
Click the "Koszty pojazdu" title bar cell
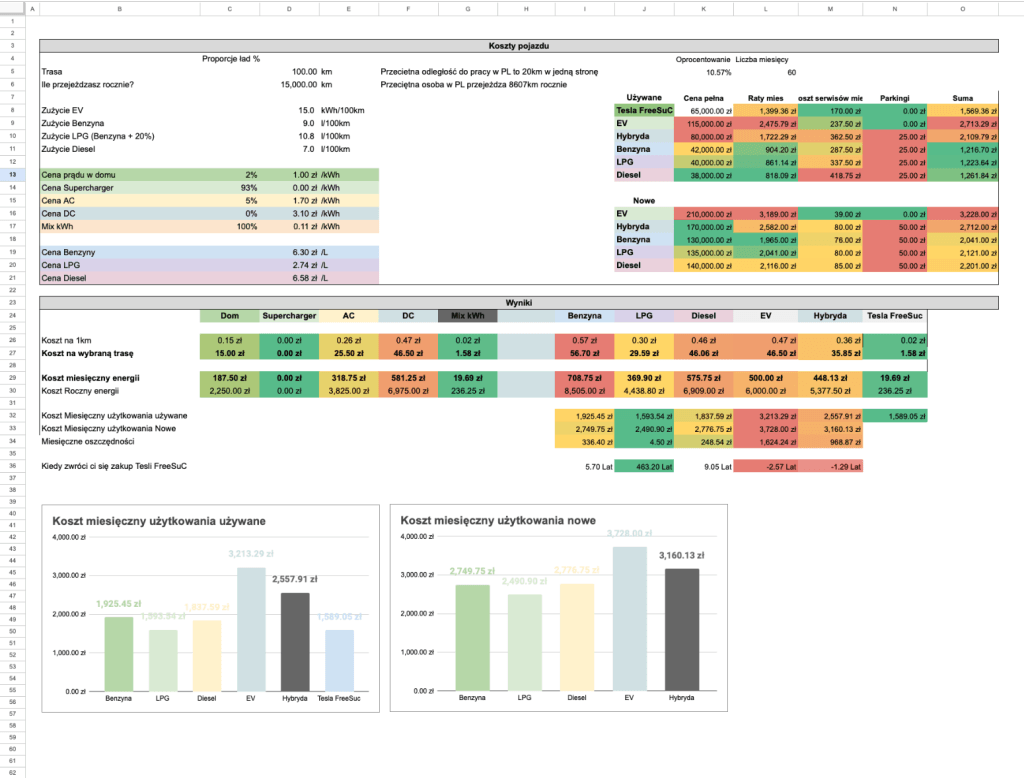click(519, 46)
